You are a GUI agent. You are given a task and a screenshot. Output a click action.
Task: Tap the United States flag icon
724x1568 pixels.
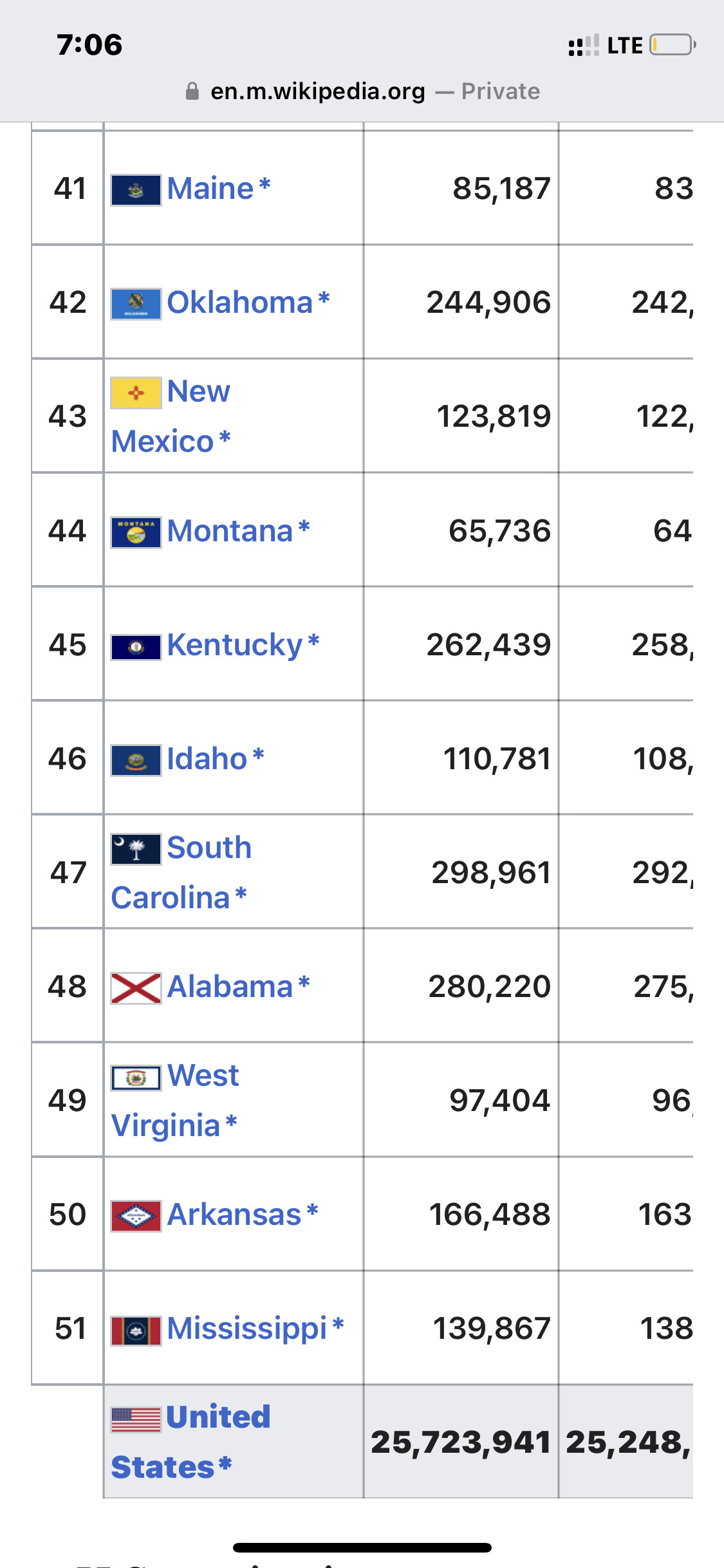[136, 1419]
